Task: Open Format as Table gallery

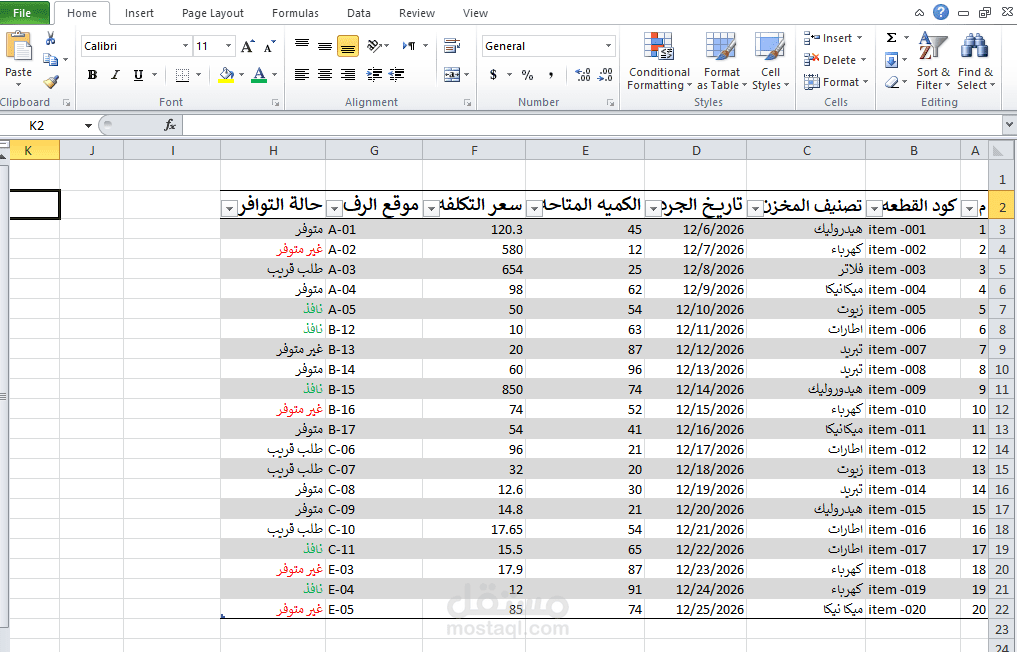Action: point(721,61)
